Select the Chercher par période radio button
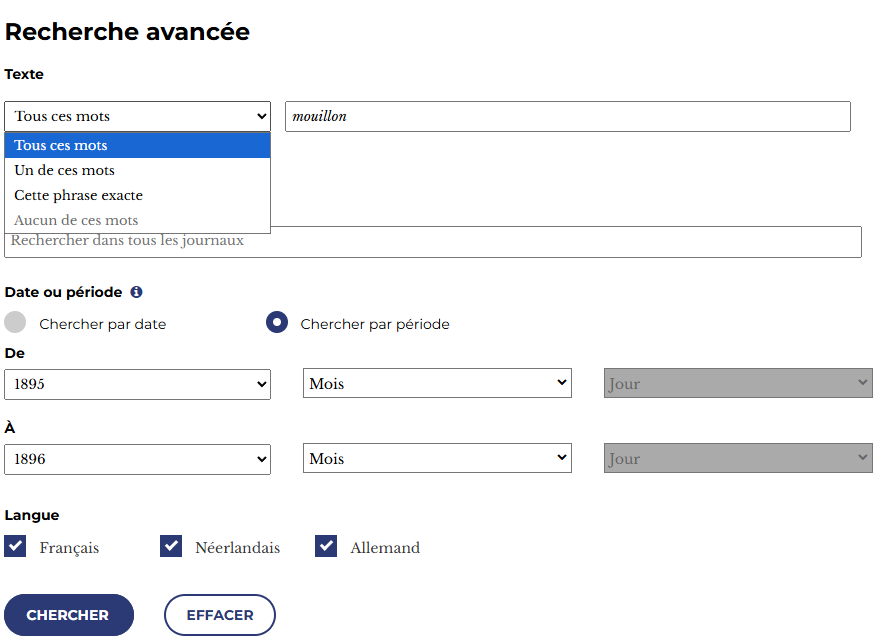Screen dimensions: 881x644 coord(277,323)
